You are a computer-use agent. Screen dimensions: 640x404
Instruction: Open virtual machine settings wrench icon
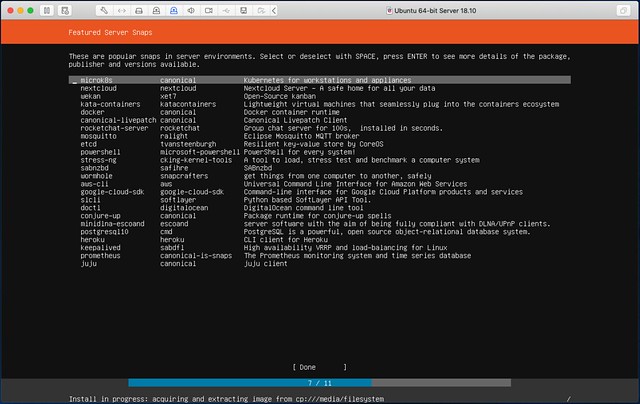[104, 11]
